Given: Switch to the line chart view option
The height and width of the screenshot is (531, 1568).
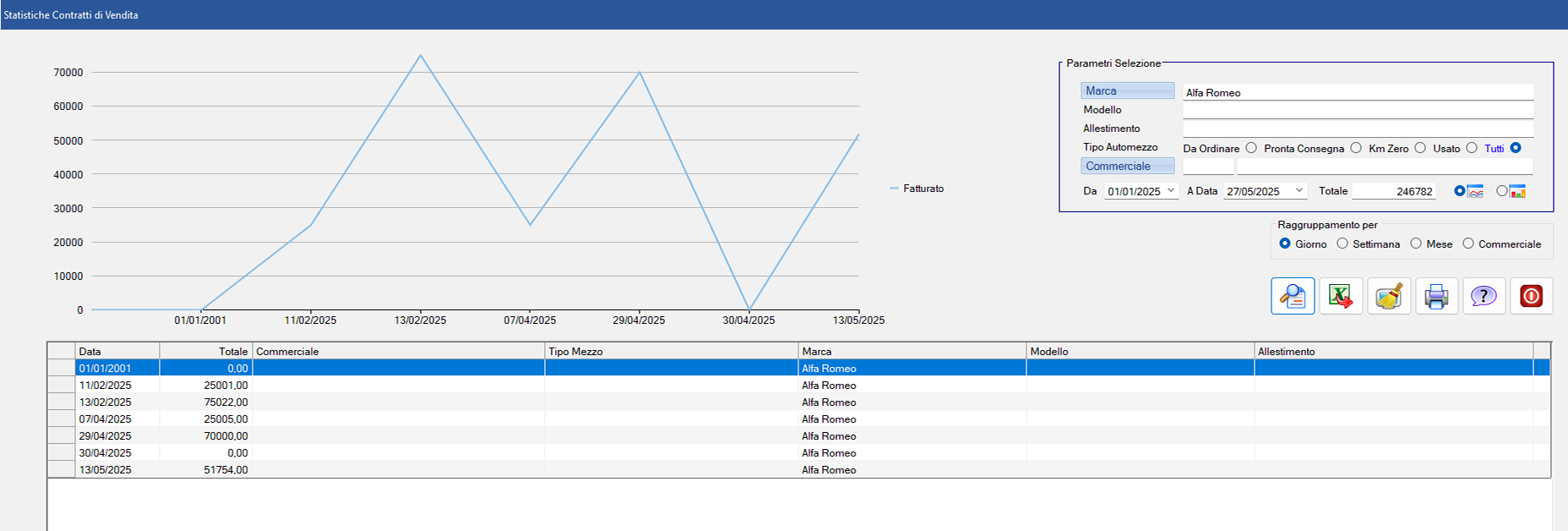Looking at the screenshot, I should pyautogui.click(x=1460, y=191).
